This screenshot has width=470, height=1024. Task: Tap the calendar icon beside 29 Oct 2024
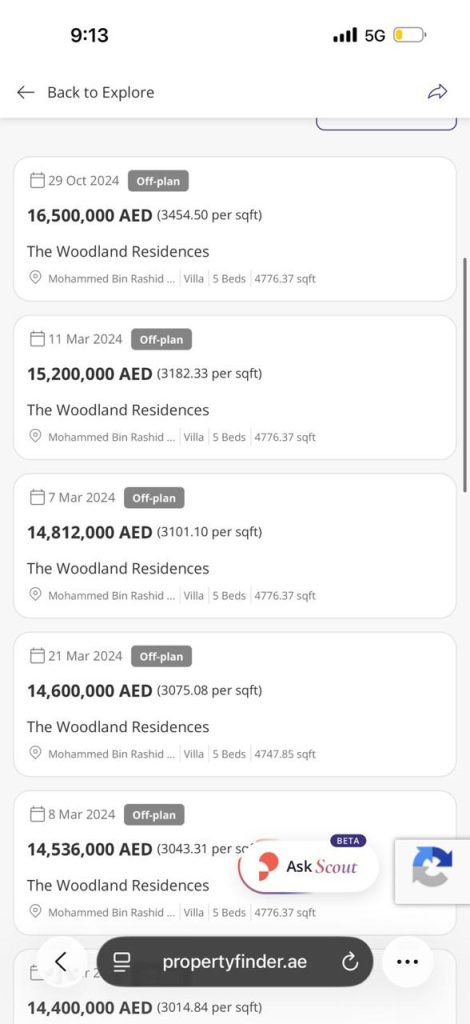point(37,180)
